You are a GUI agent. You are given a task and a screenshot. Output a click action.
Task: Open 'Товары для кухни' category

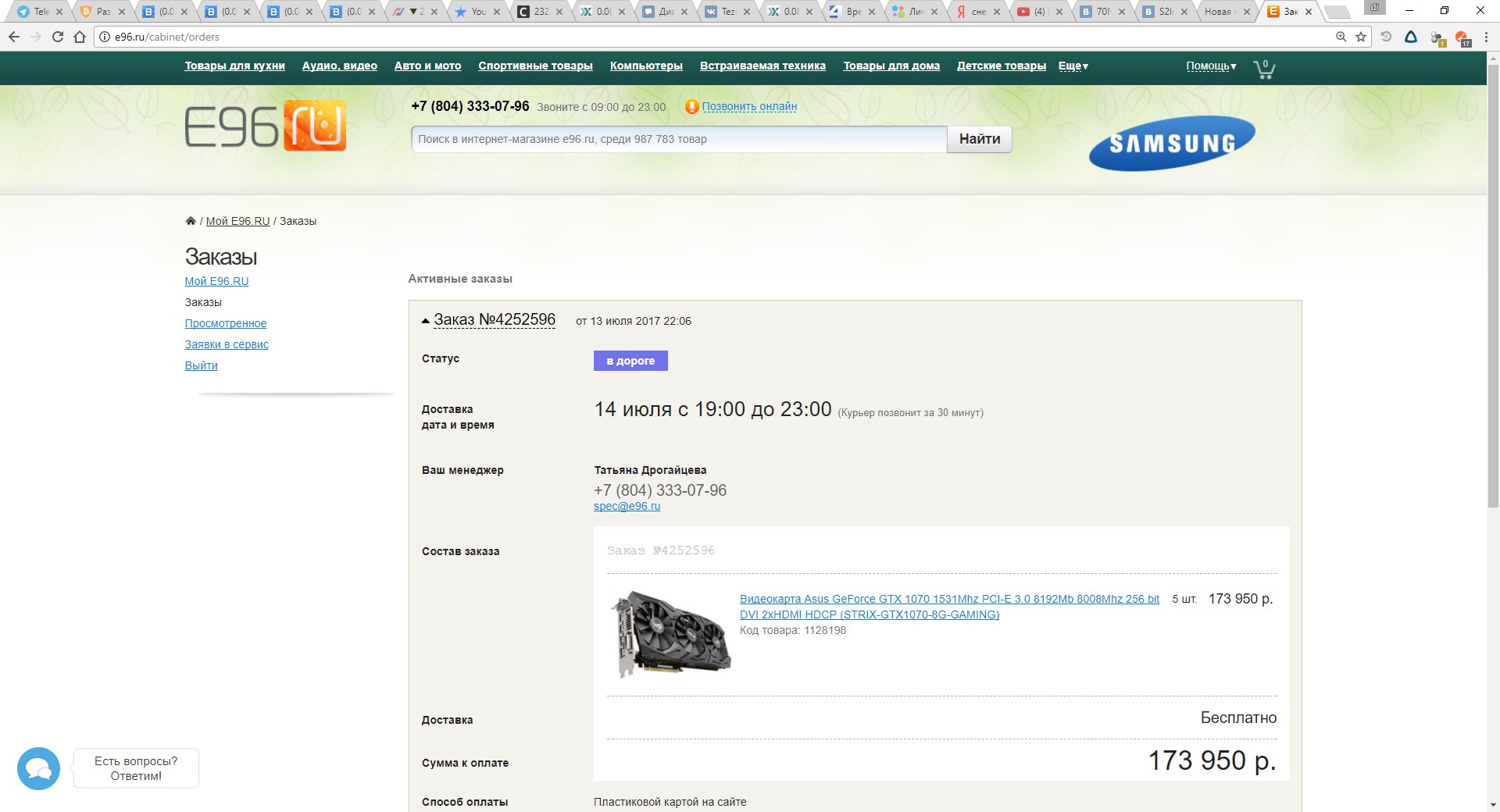(235, 66)
